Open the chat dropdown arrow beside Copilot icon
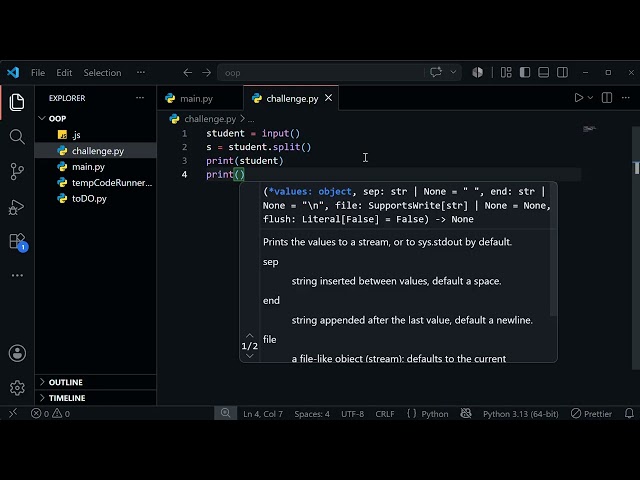 tap(453, 72)
